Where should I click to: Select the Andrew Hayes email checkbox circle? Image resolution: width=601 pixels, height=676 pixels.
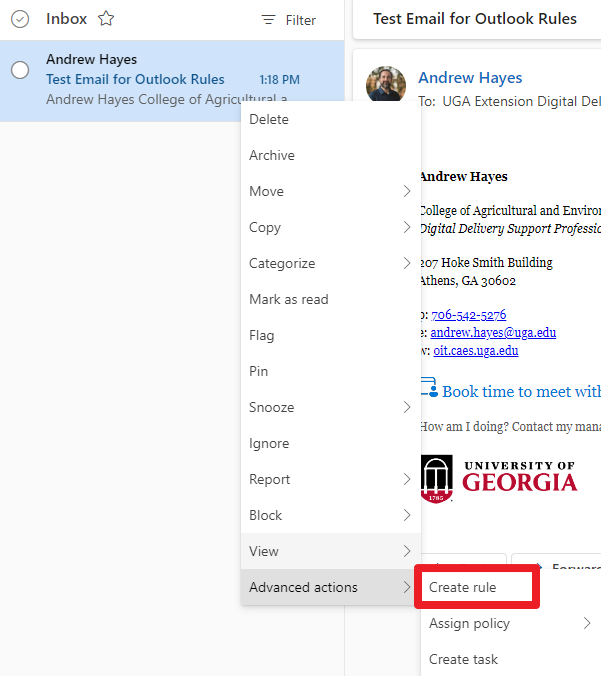[20, 70]
